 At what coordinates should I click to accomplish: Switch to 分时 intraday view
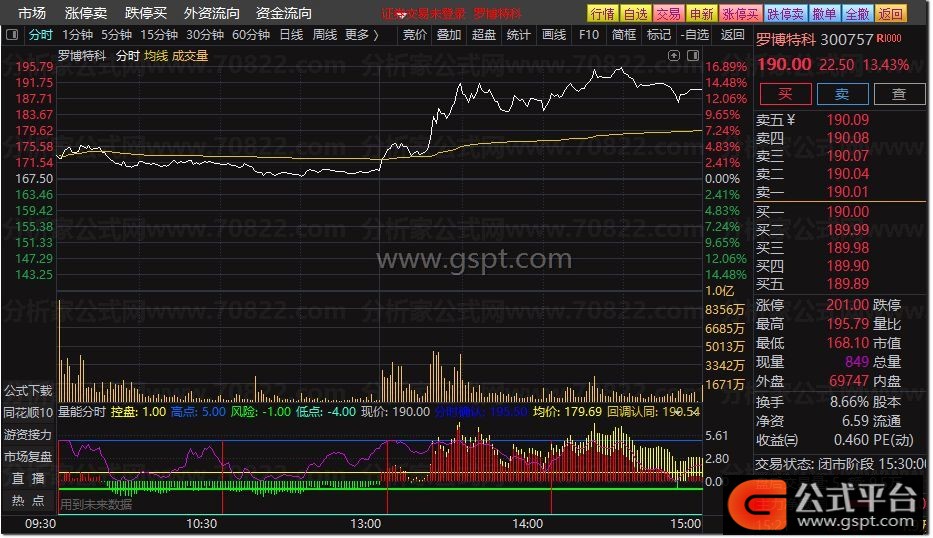[x=40, y=35]
